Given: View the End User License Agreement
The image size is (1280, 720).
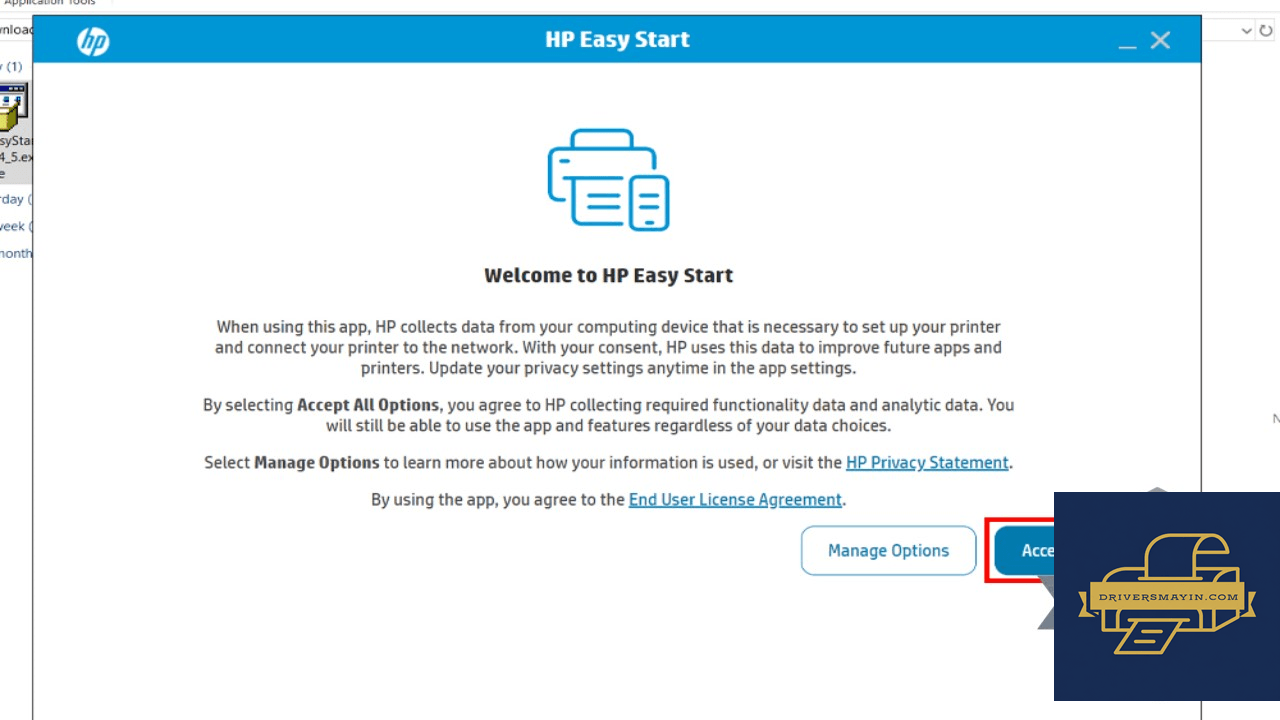Looking at the screenshot, I should [x=735, y=500].
